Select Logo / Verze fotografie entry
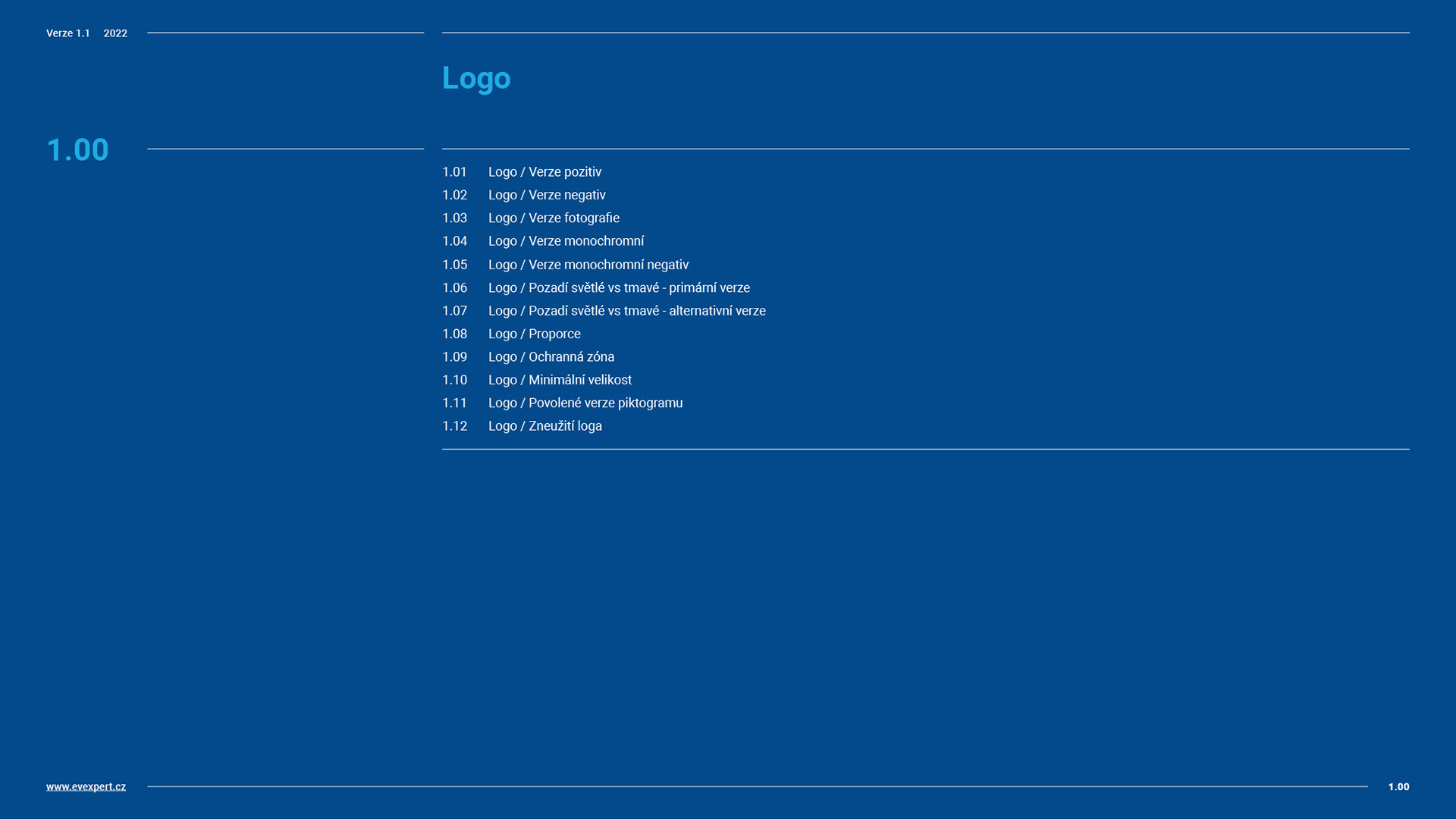 [553, 218]
